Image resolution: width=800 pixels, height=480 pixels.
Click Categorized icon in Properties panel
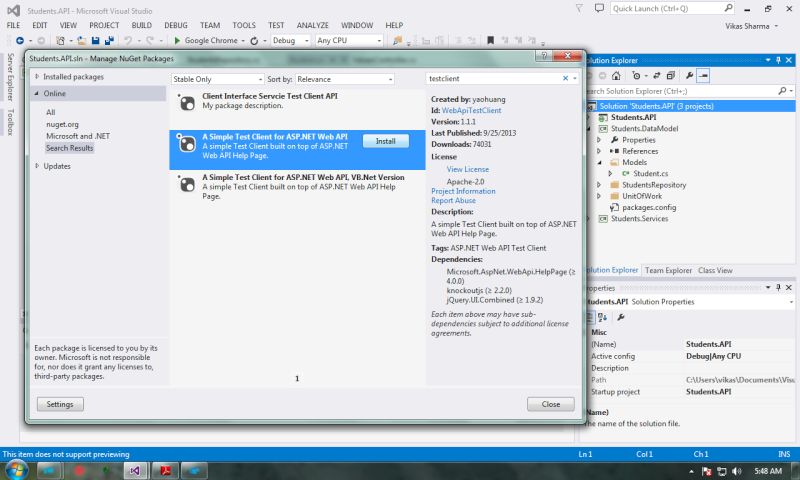click(x=590, y=317)
